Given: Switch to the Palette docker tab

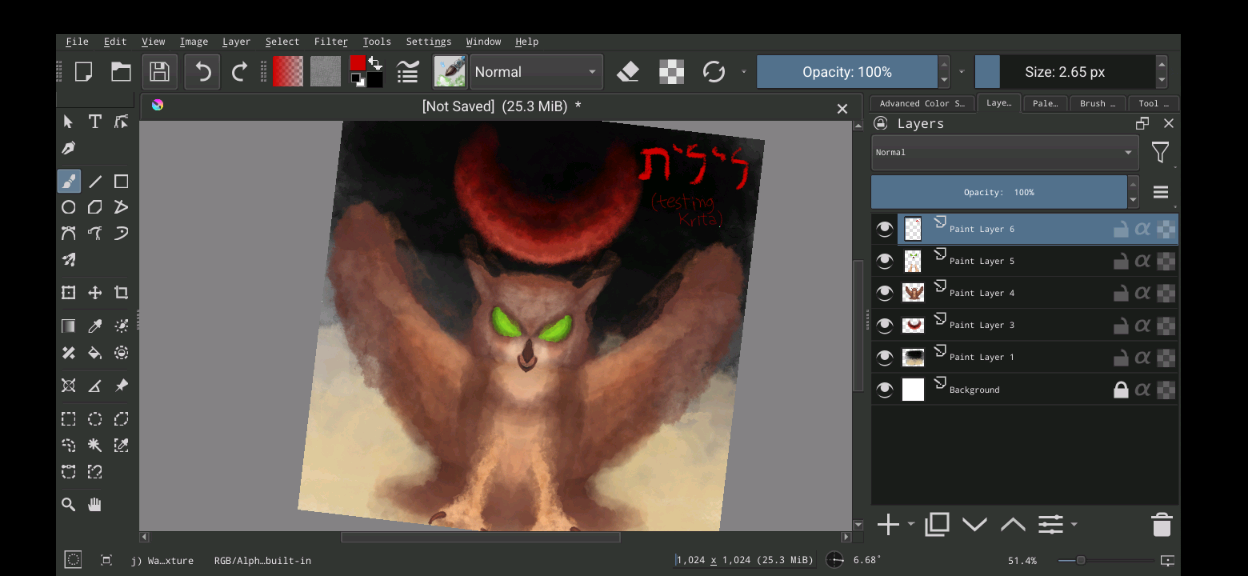Looking at the screenshot, I should coord(1045,103).
